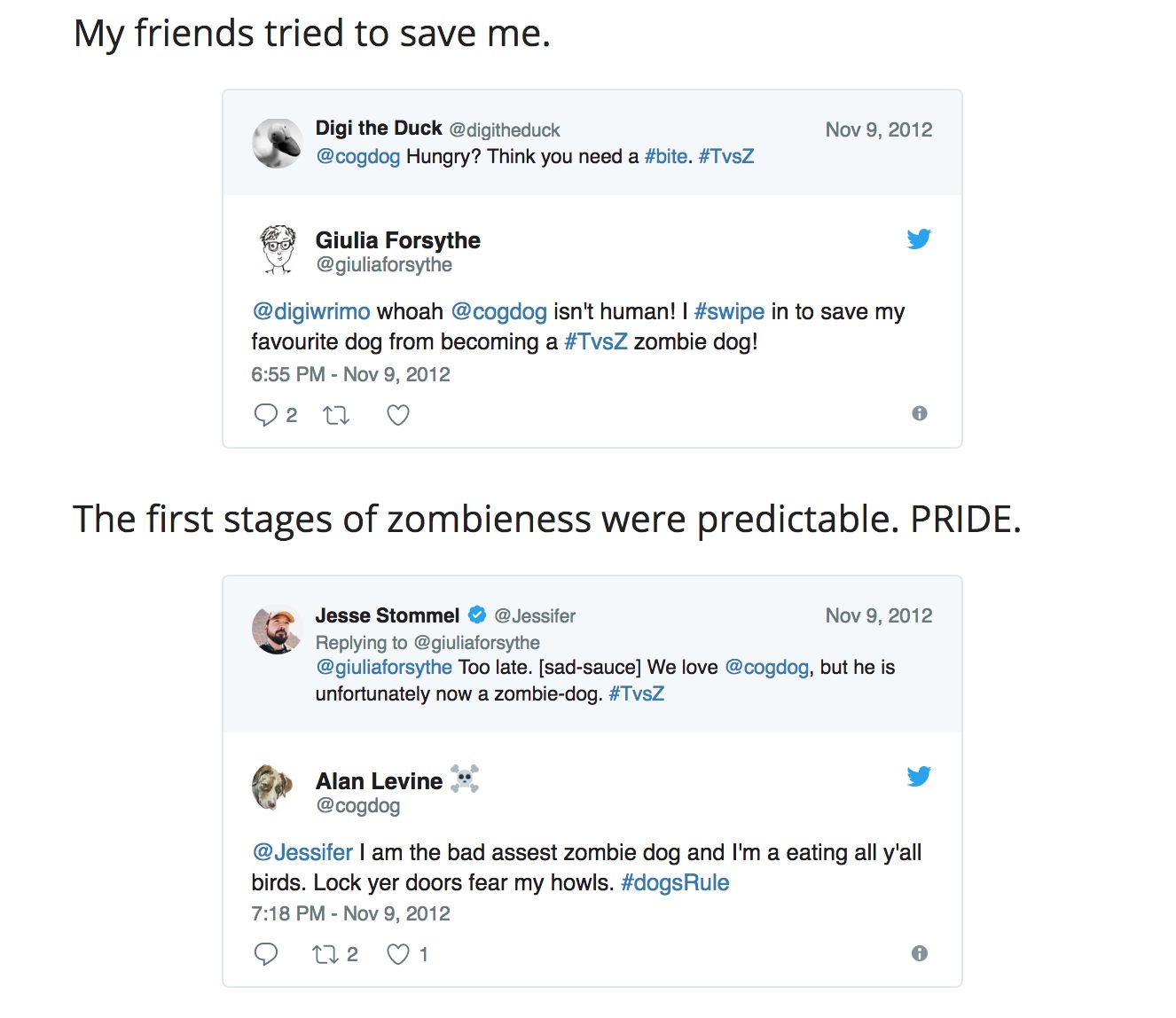Click Jesse Stommel's profile name

pos(388,616)
